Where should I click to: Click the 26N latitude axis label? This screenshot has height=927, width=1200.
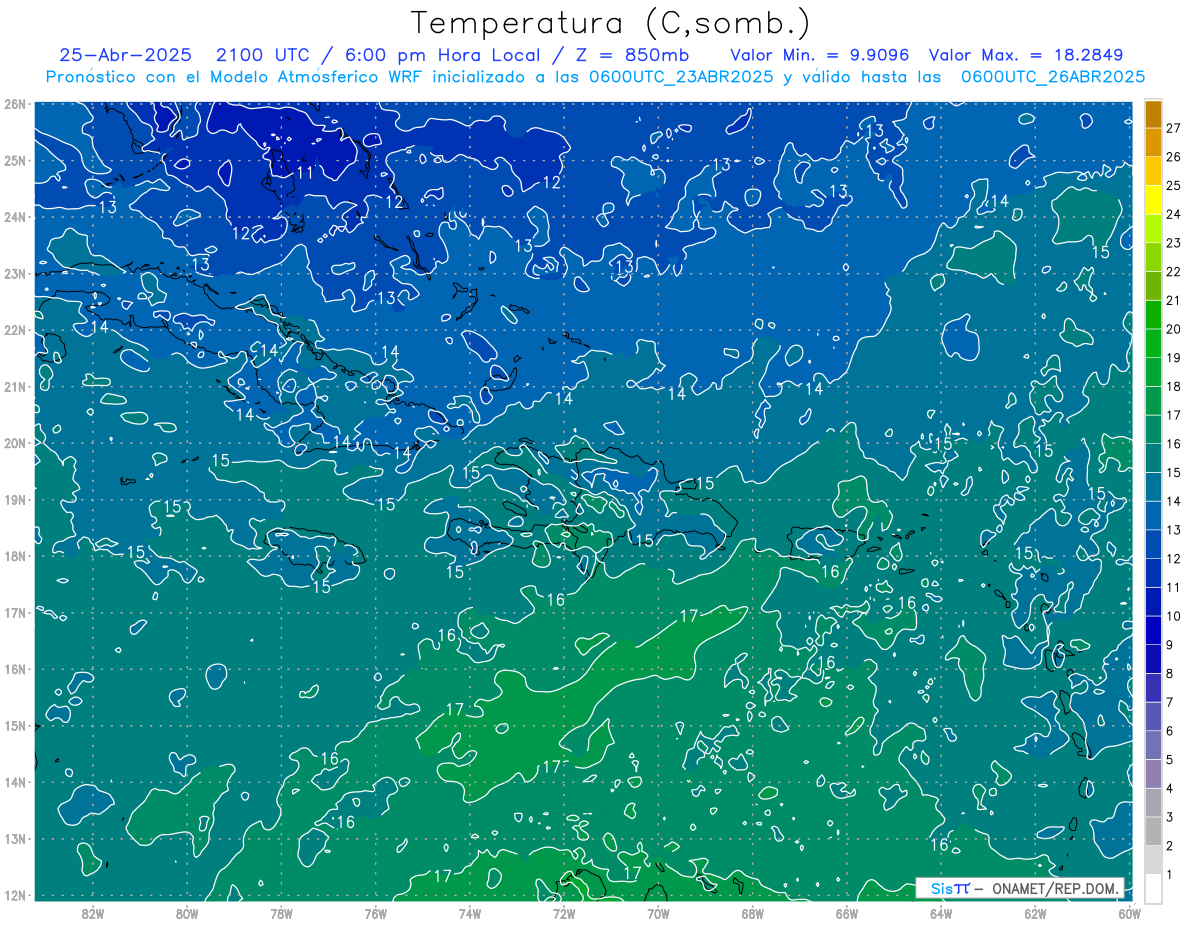(x=15, y=104)
